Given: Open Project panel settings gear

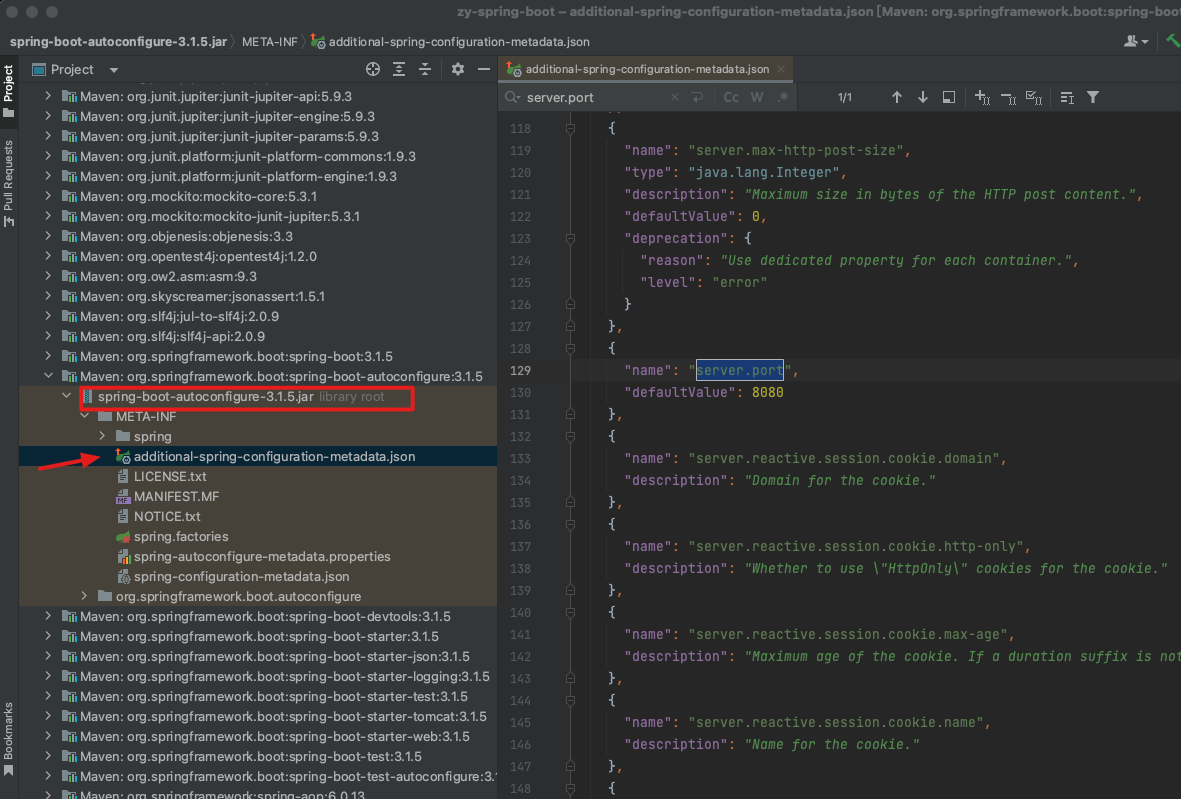Looking at the screenshot, I should click(x=458, y=69).
